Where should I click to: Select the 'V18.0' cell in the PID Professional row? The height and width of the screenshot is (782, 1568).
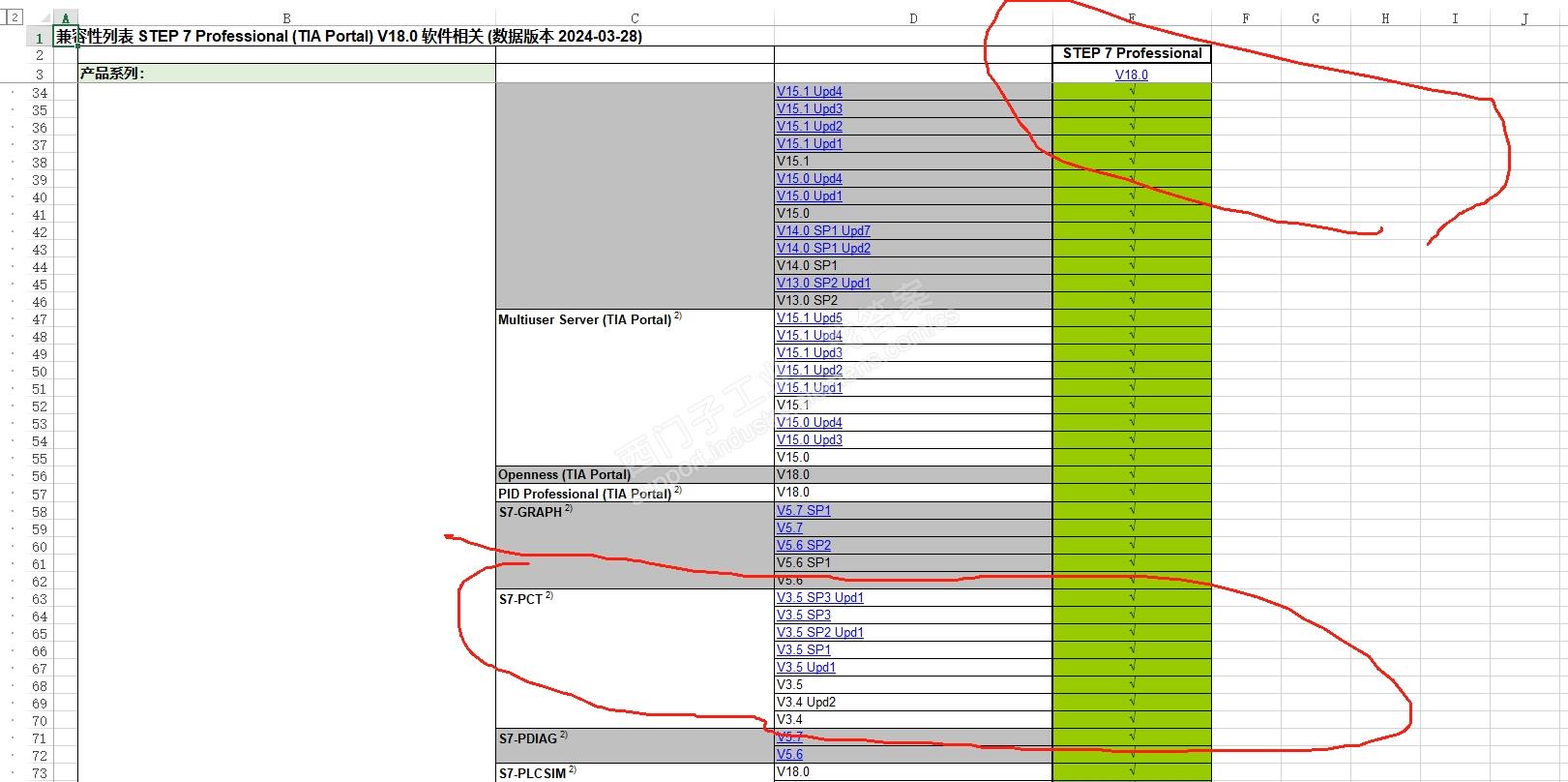[913, 493]
